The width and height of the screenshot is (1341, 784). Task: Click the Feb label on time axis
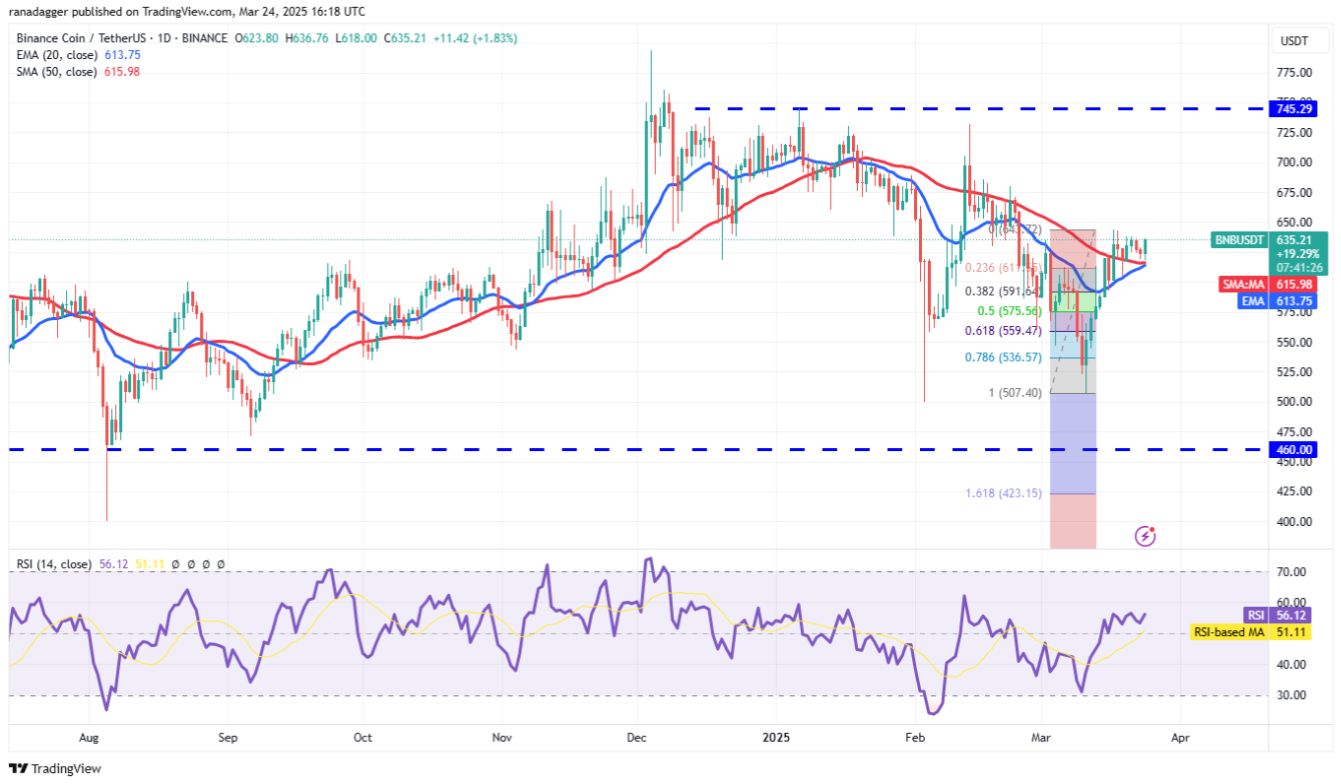915,737
